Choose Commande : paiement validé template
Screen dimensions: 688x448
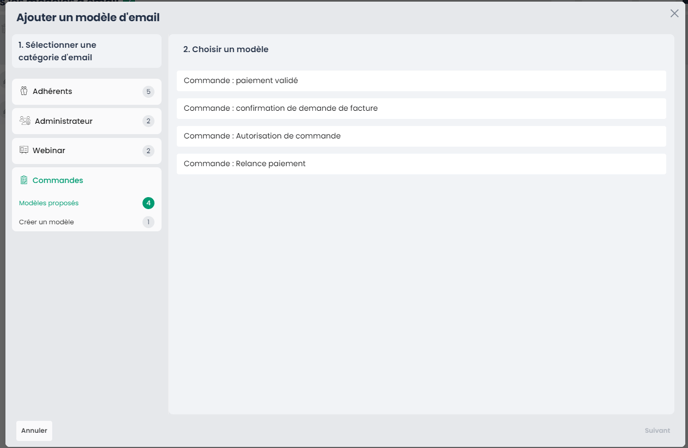pyautogui.click(x=421, y=81)
